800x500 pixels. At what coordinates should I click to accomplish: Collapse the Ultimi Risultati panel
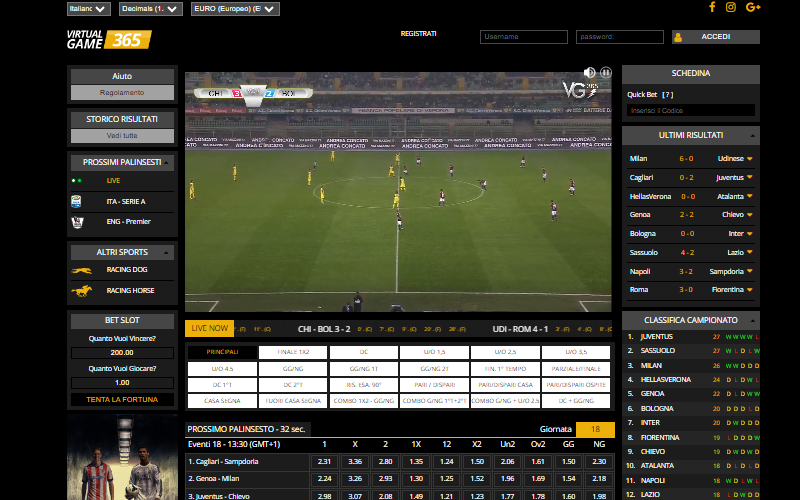753,136
